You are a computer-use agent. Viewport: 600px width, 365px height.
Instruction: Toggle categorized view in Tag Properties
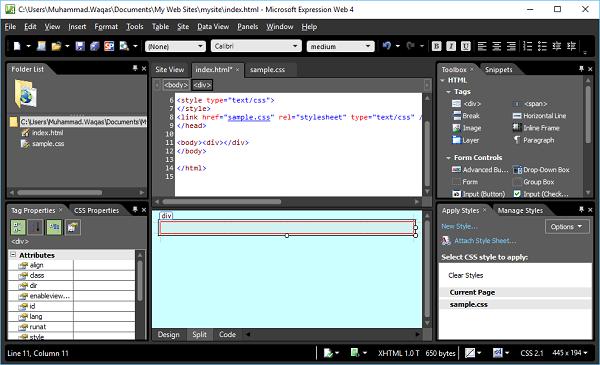(18, 227)
